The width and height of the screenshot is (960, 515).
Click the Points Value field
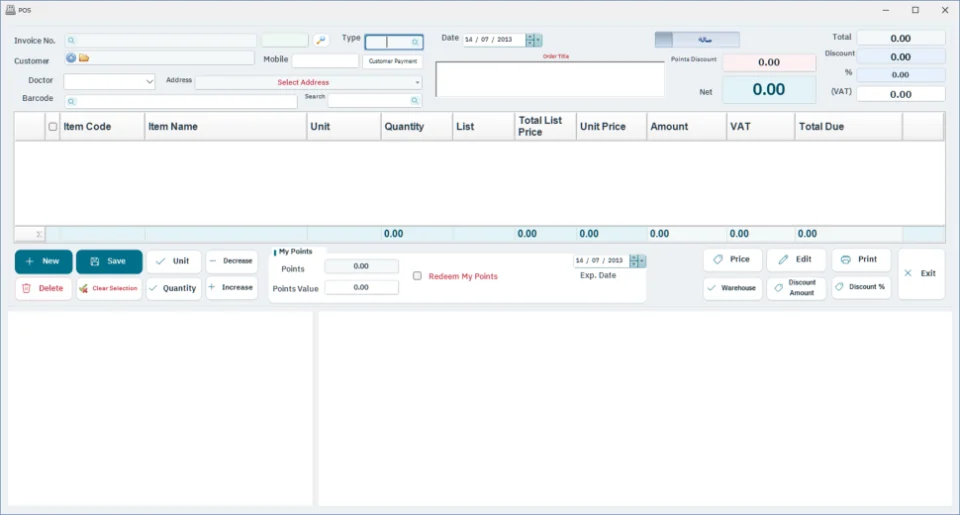pyautogui.click(x=361, y=287)
